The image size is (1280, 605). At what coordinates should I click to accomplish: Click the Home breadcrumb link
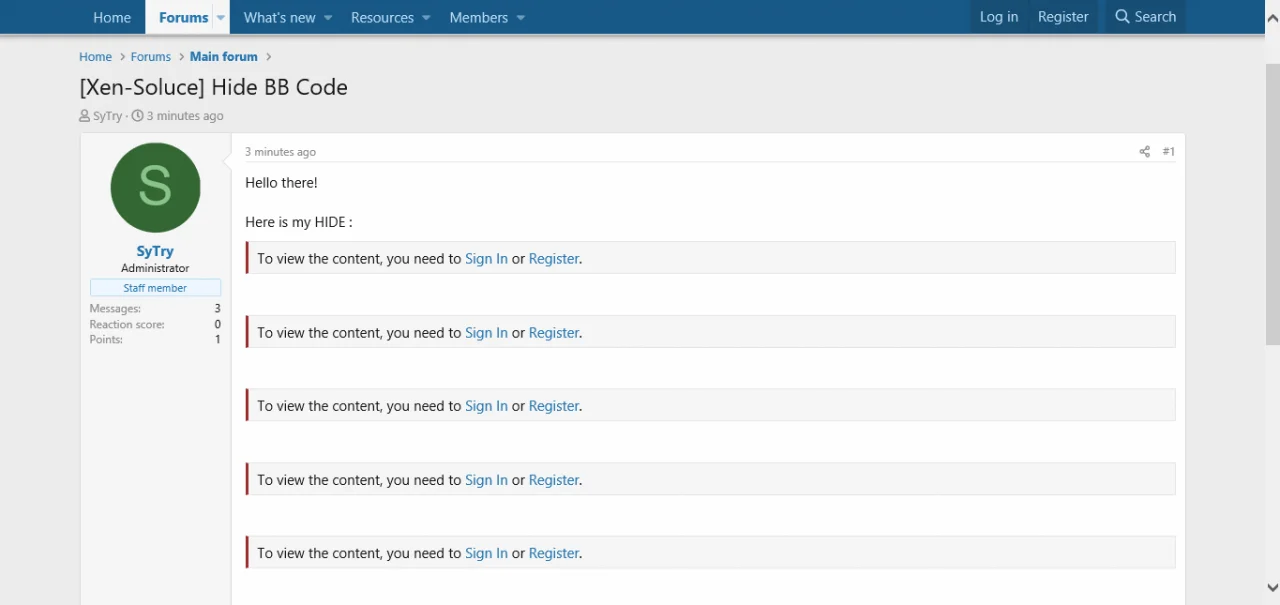tap(96, 57)
